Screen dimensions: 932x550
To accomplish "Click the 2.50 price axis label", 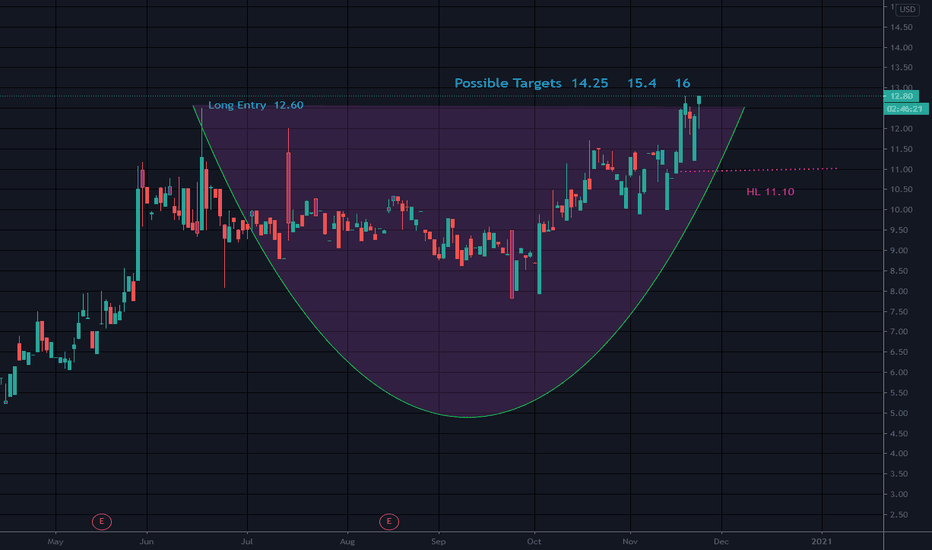I will tap(901, 515).
